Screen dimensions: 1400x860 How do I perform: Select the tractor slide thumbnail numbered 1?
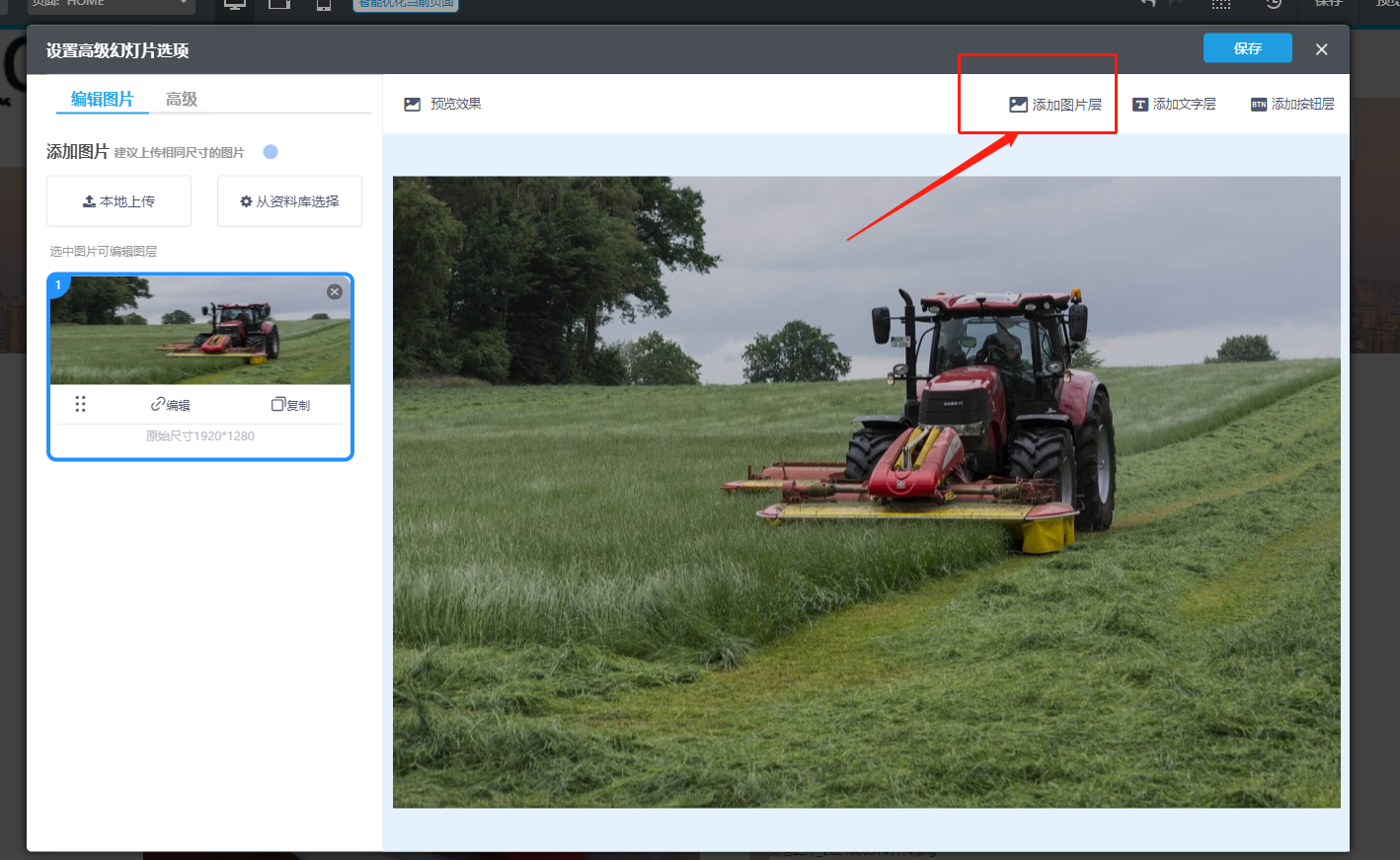tap(200, 331)
